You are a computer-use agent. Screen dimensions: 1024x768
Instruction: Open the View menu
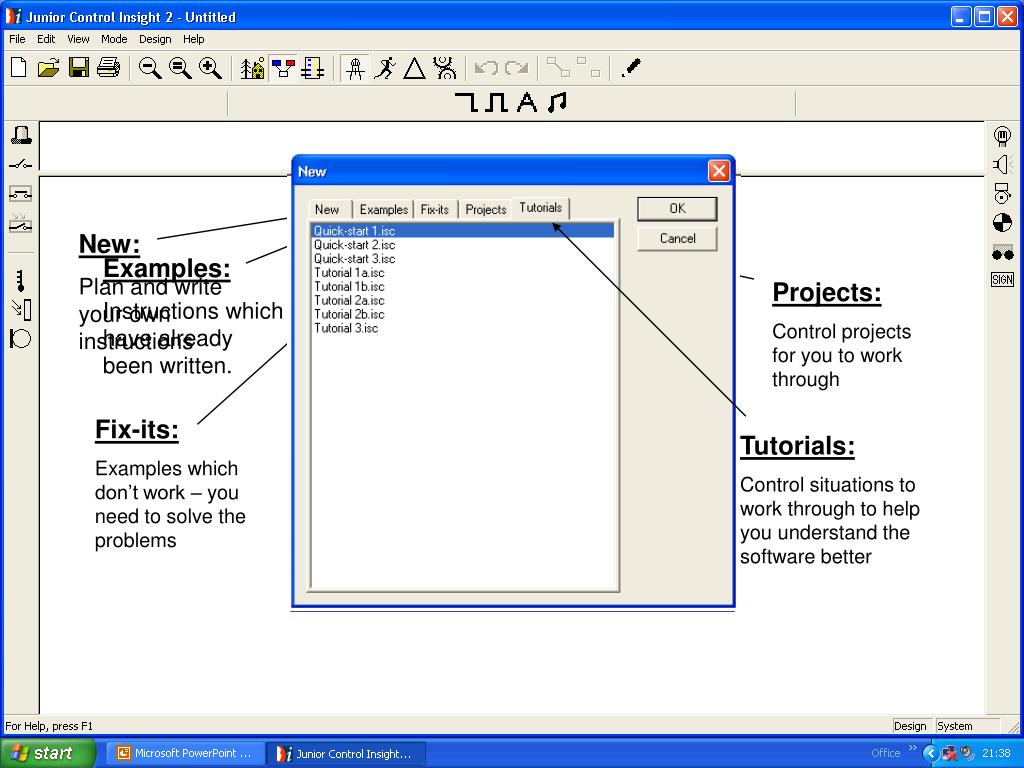[x=78, y=39]
